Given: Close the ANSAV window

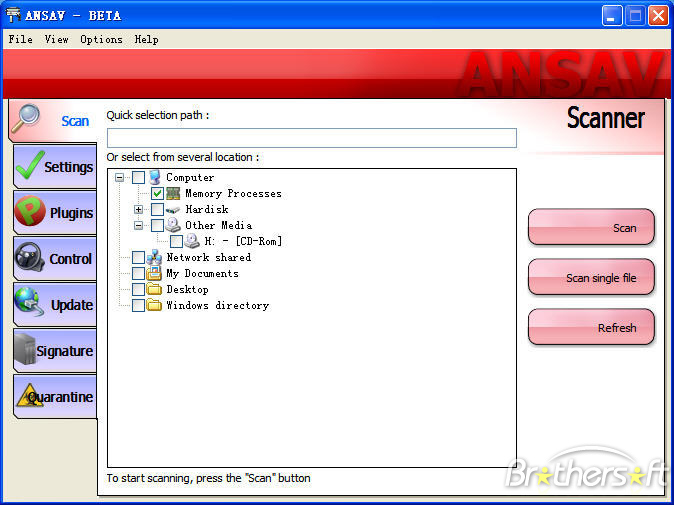Looking at the screenshot, I should tap(658, 16).
